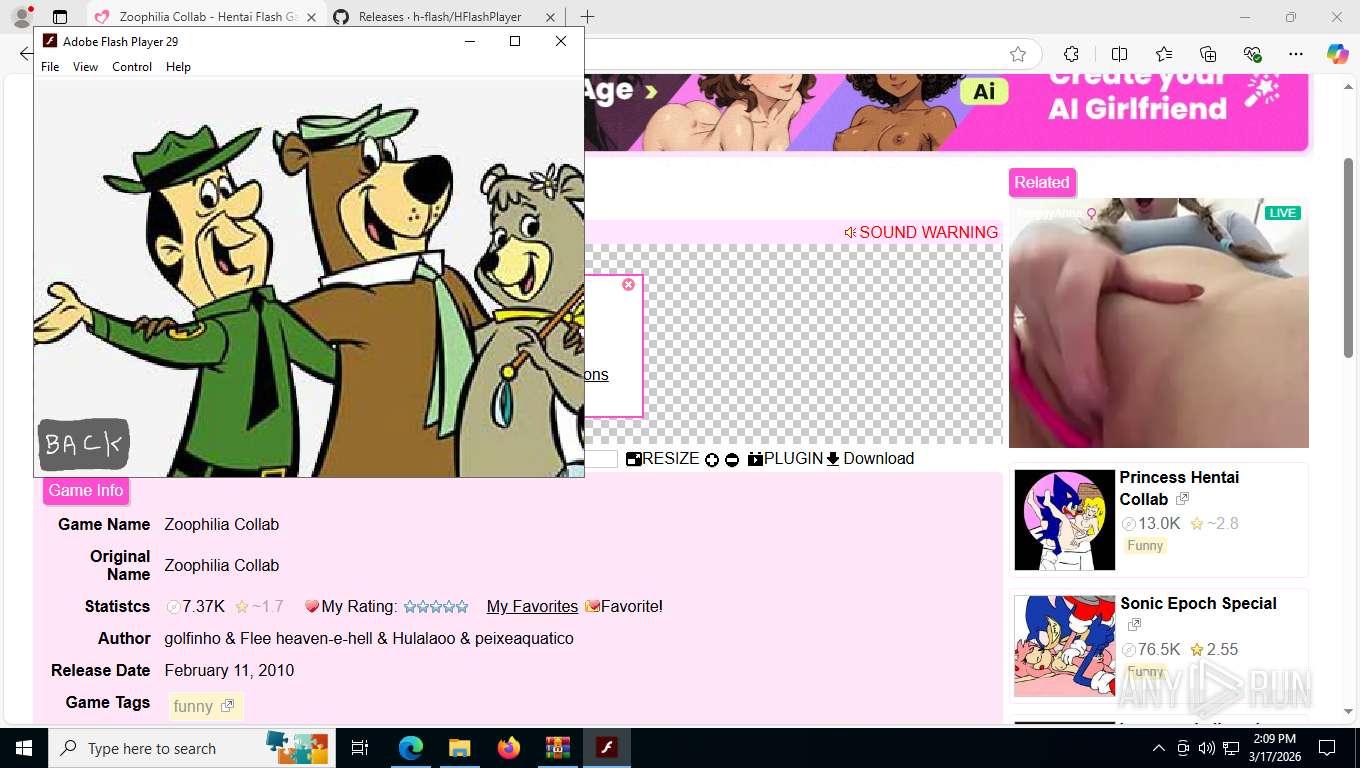The image size is (1360, 768).
Task: Click the page vertical scrollbar thumb
Action: click(1349, 258)
